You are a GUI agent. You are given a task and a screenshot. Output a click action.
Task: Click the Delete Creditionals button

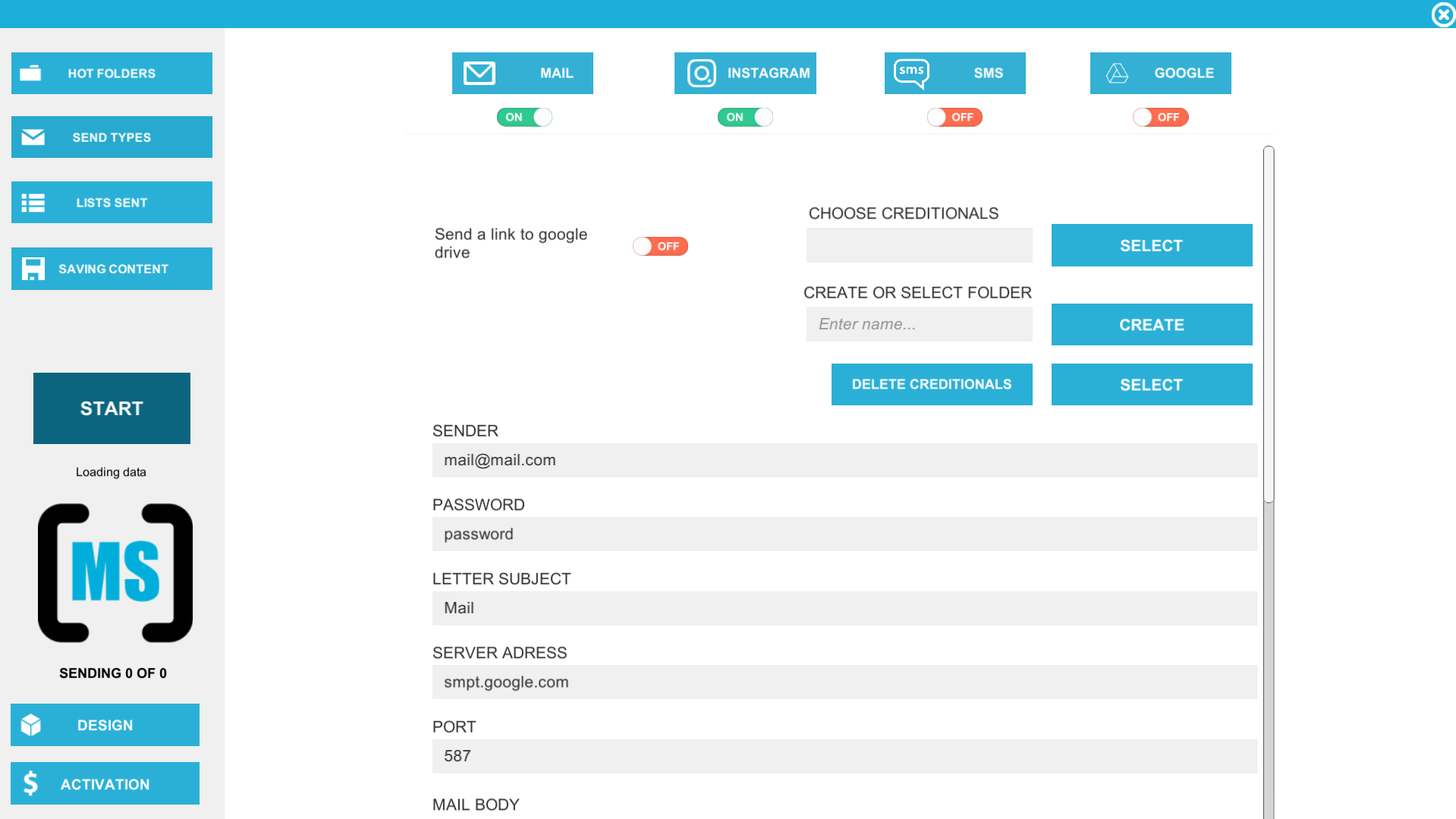(931, 384)
